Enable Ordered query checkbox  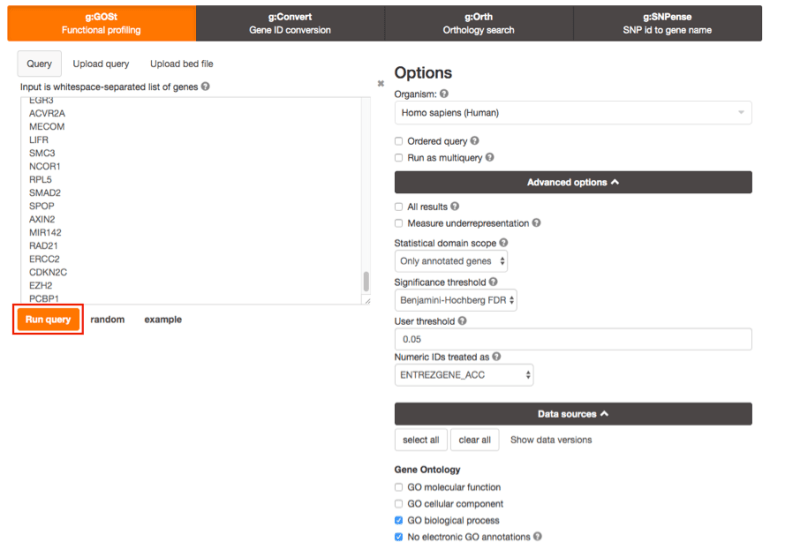pyautogui.click(x=398, y=141)
